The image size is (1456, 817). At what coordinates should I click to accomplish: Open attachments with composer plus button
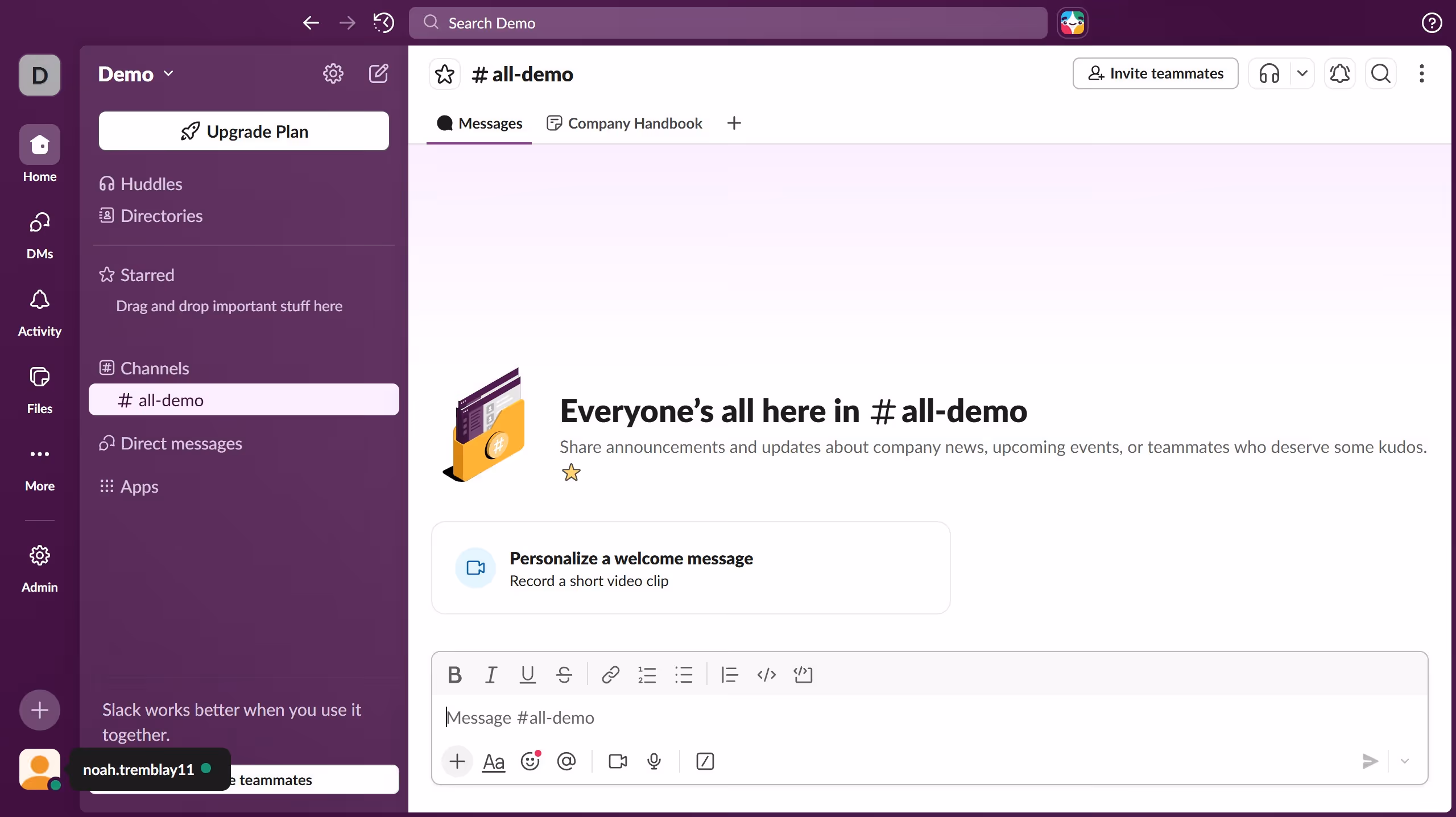coord(457,761)
